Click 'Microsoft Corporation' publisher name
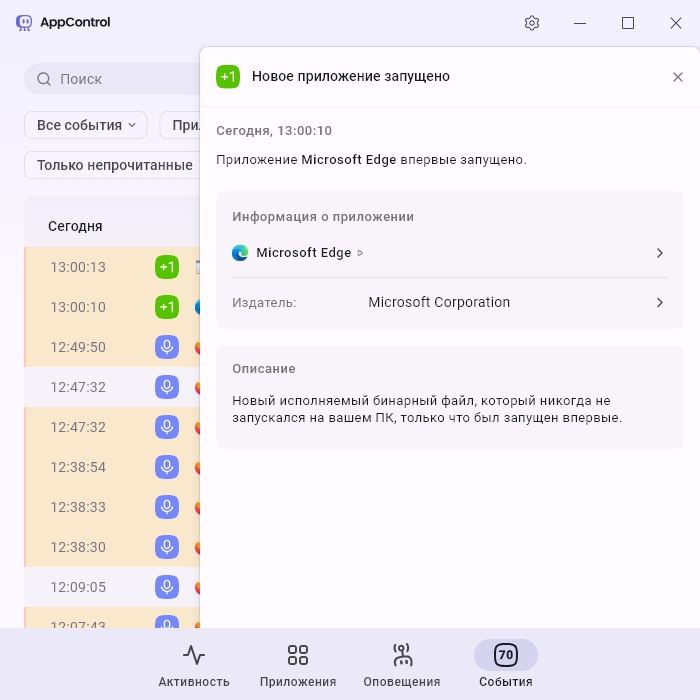Image resolution: width=700 pixels, height=700 pixels. pyautogui.click(x=439, y=302)
